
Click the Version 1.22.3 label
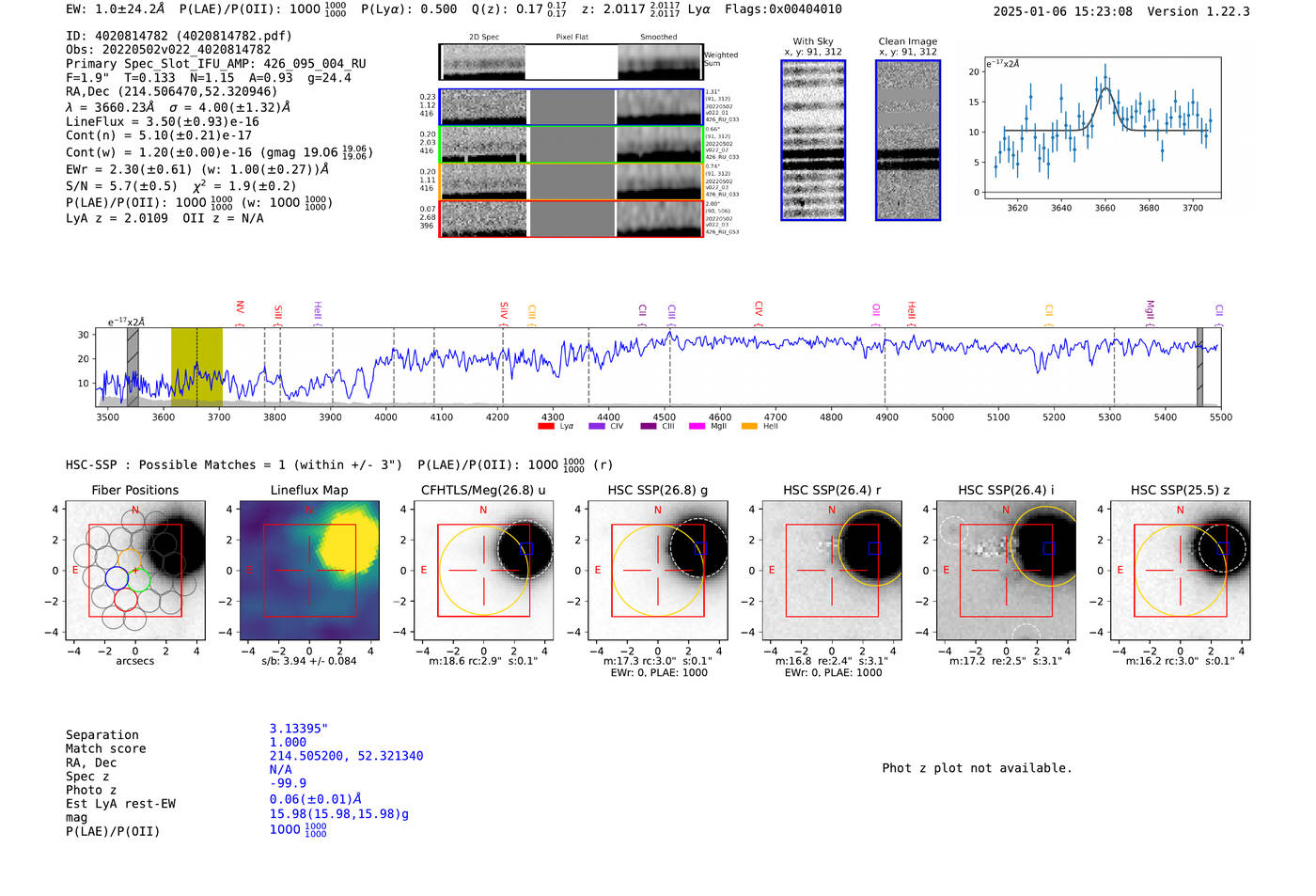1198,11
